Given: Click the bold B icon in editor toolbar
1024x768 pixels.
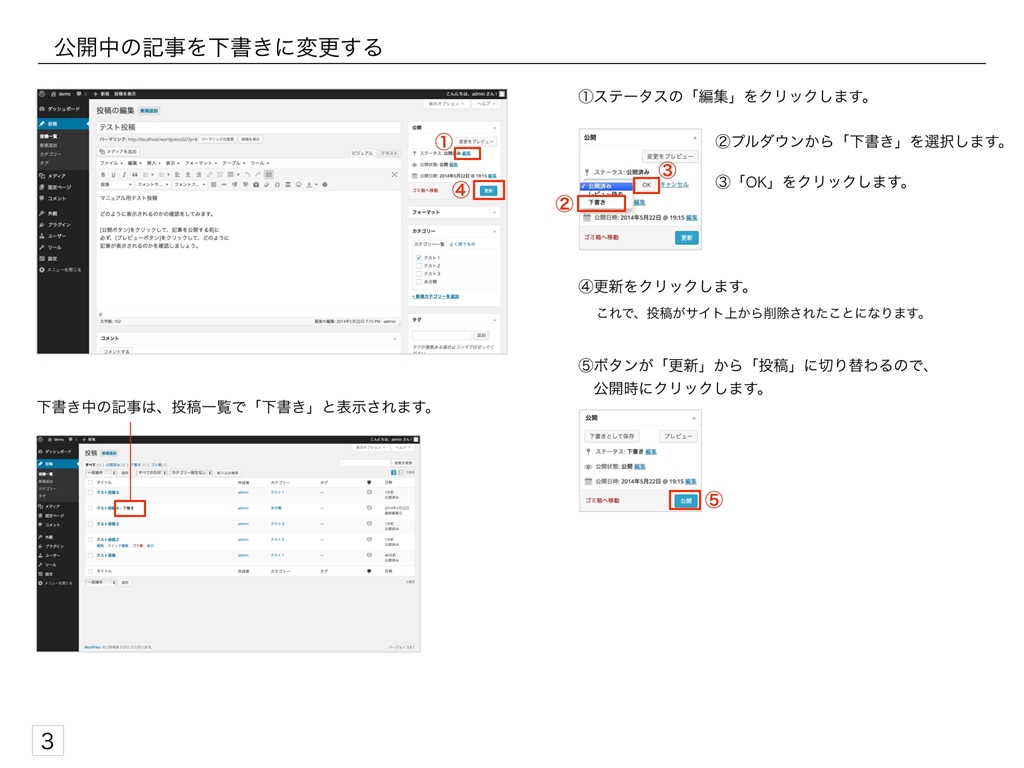Looking at the screenshot, I should [103, 173].
